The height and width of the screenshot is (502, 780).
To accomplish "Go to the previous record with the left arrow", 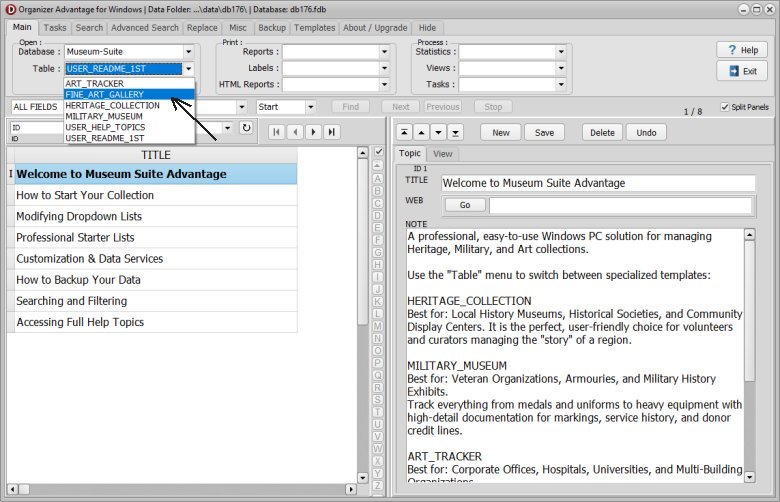I will pyautogui.click(x=294, y=131).
